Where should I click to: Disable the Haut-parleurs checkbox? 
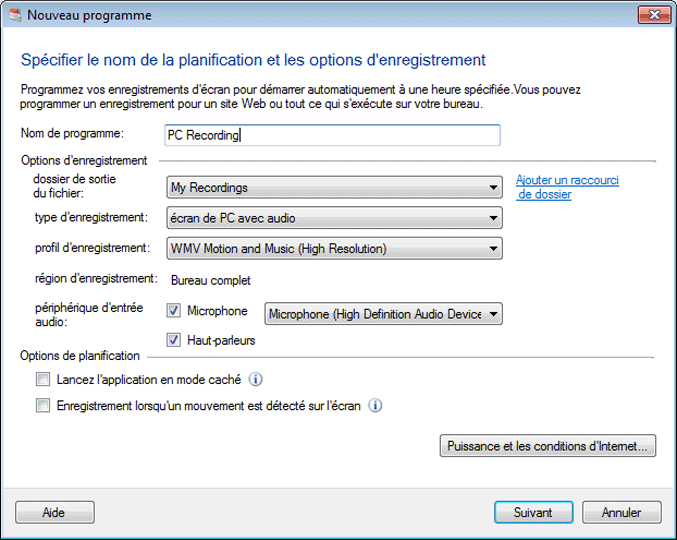point(175,340)
